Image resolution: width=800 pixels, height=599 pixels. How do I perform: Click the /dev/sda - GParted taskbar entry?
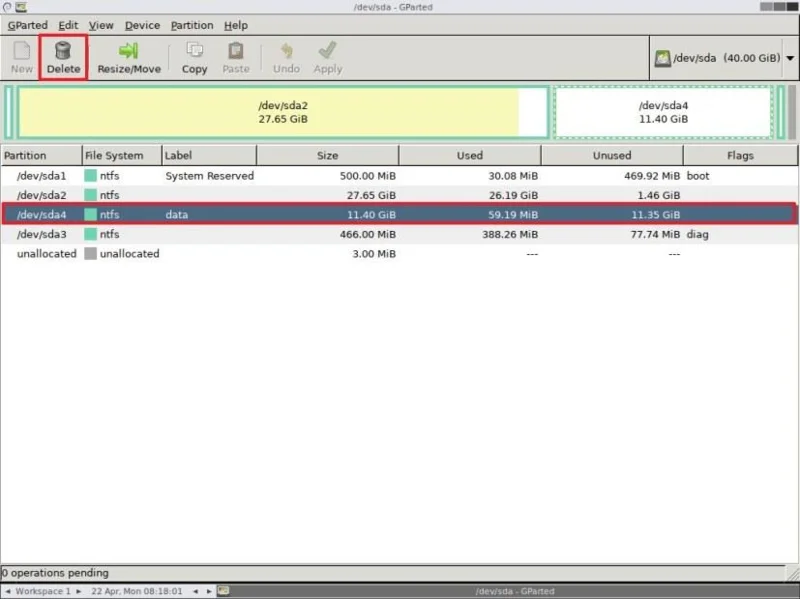pyautogui.click(x=515, y=591)
